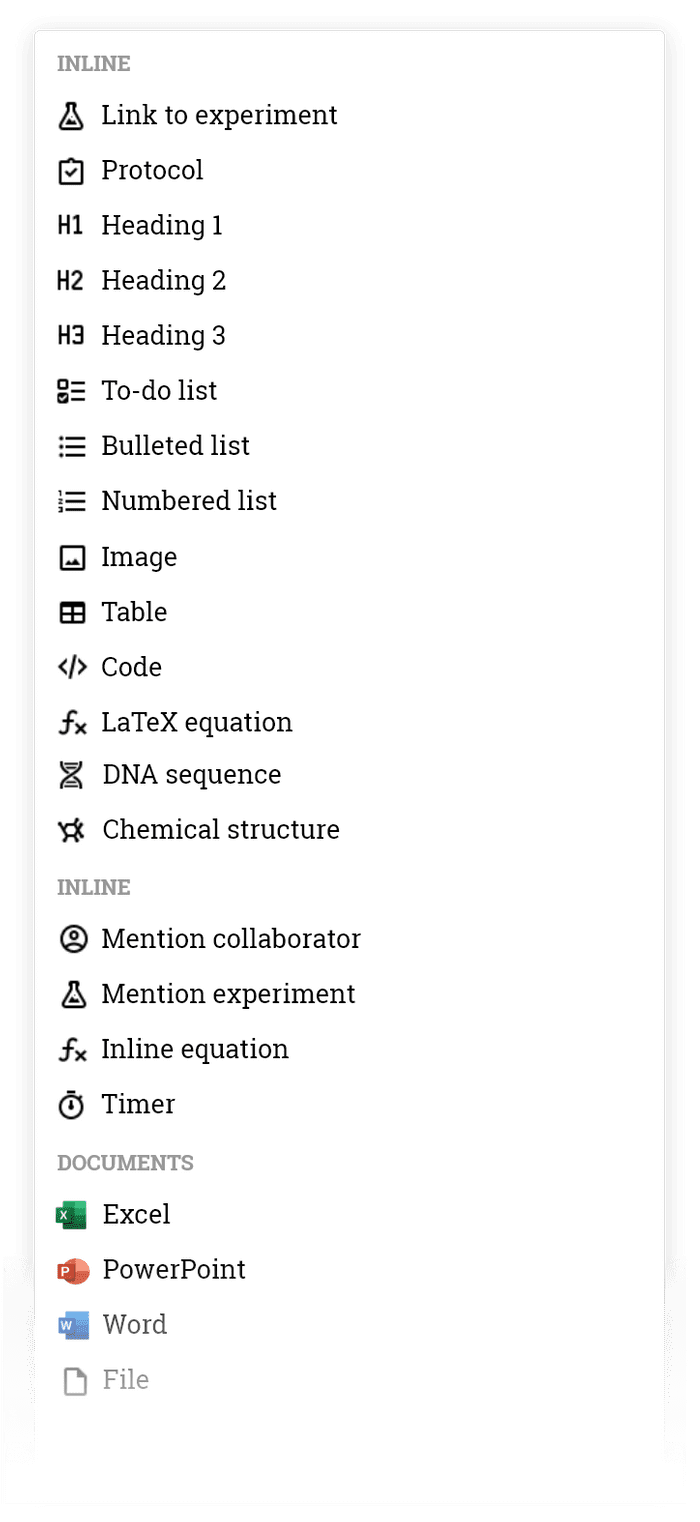Screen dimensions: 700x1522
Task: Click the PowerPoint document icon
Action: point(72,1270)
